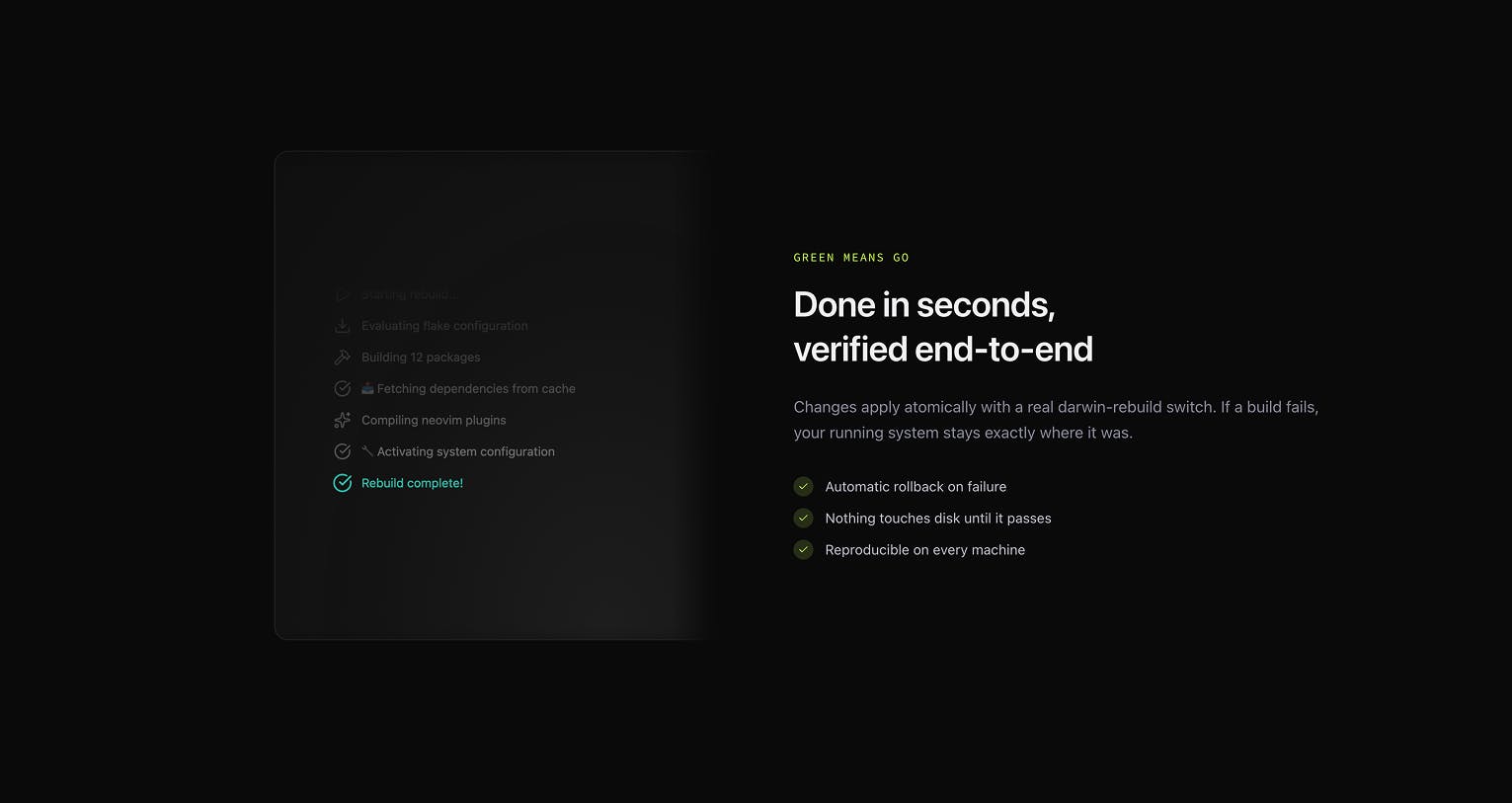The width and height of the screenshot is (1512, 803).
Task: Click the 'Nothing touches disk until it passes' text
Action: [938, 519]
